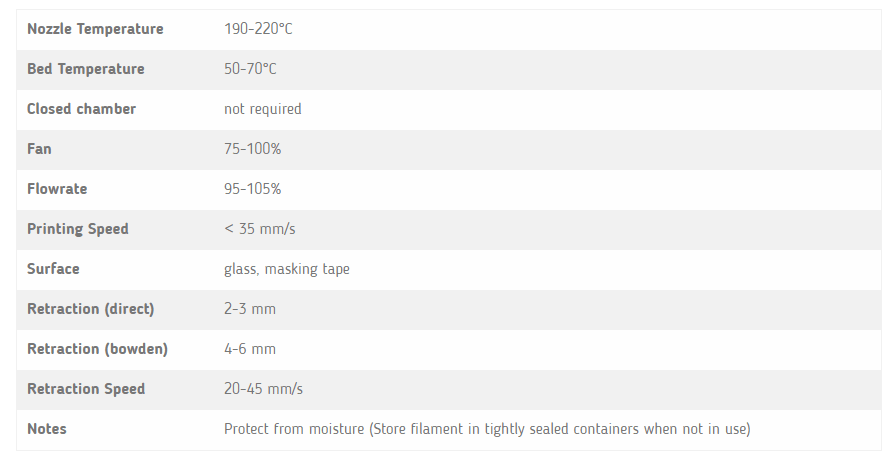Click the Retraction (bowden) label

click(97, 349)
